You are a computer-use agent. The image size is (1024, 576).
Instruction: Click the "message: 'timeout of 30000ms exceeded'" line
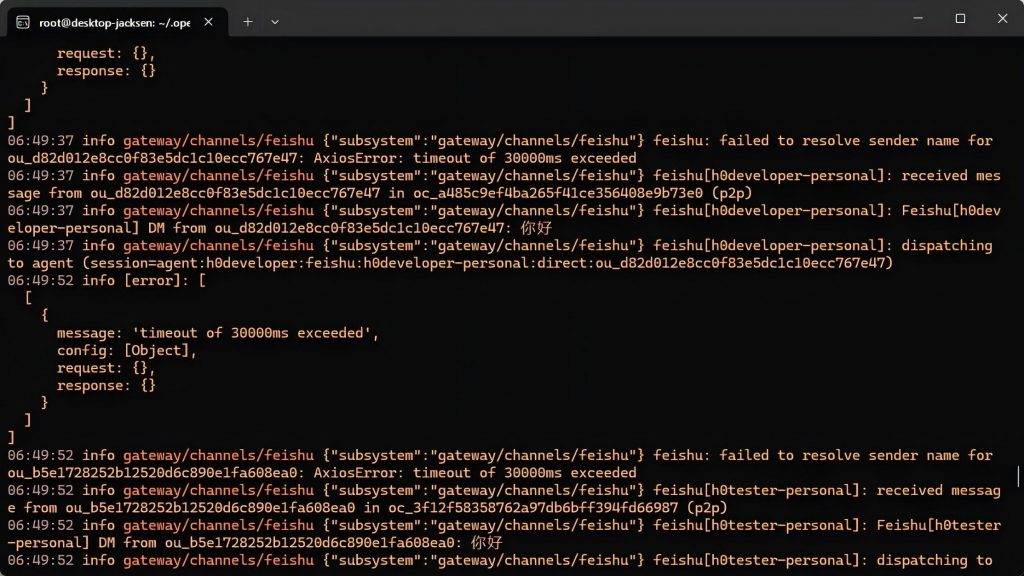pos(218,333)
